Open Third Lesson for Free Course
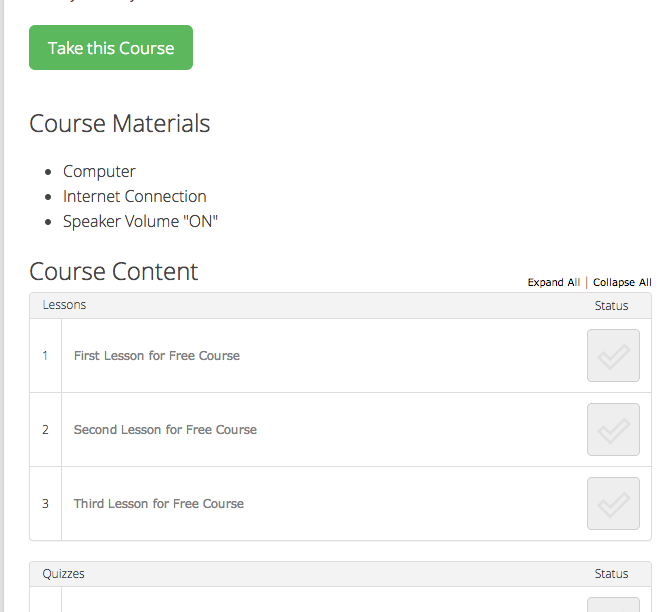 coord(159,504)
